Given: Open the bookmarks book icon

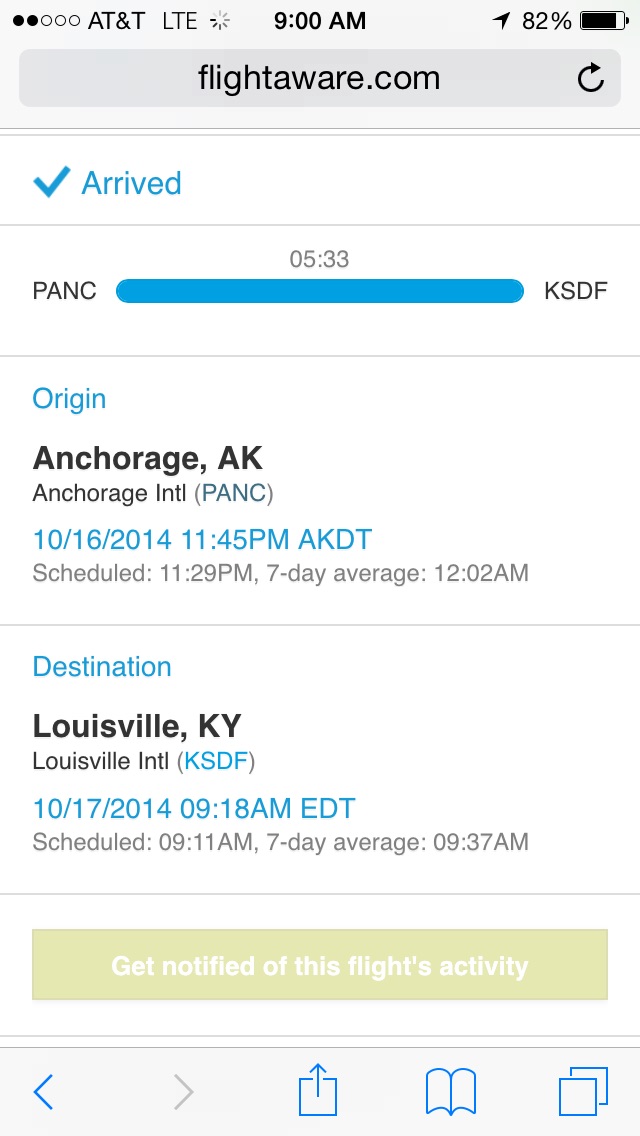Looking at the screenshot, I should pos(451,1091).
